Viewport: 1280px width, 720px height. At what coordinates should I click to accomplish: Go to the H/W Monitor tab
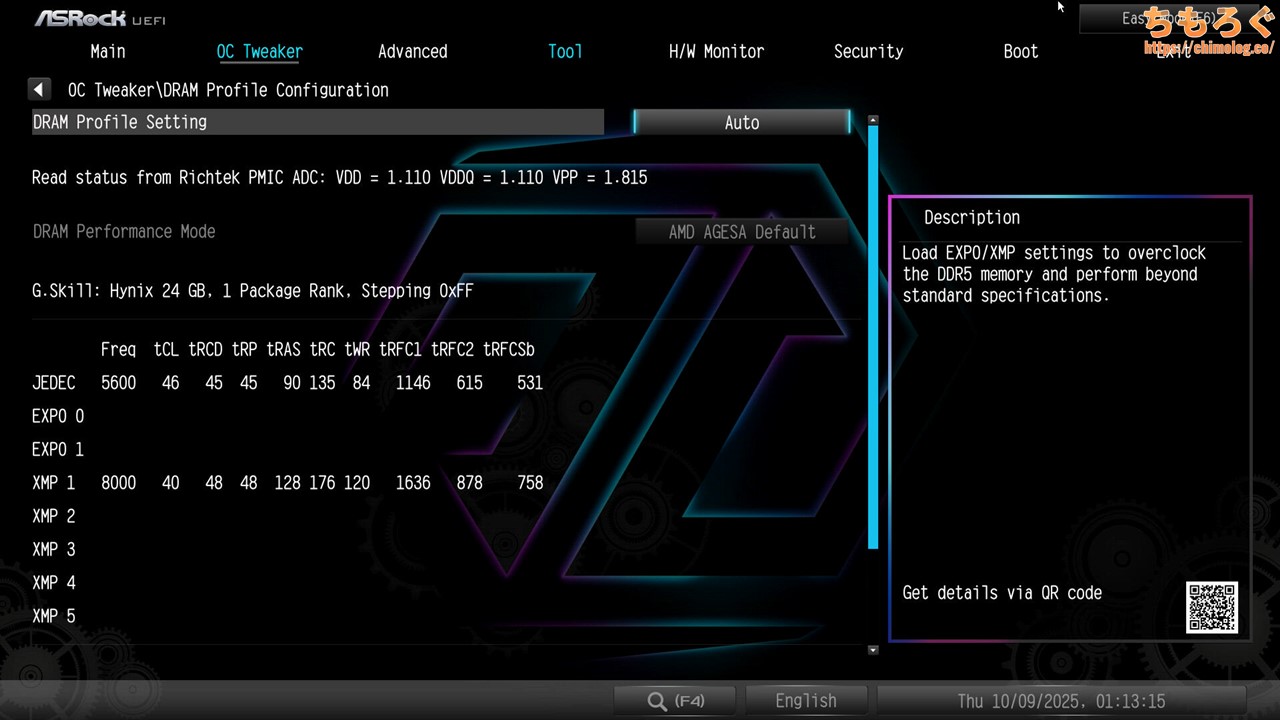pos(716,52)
